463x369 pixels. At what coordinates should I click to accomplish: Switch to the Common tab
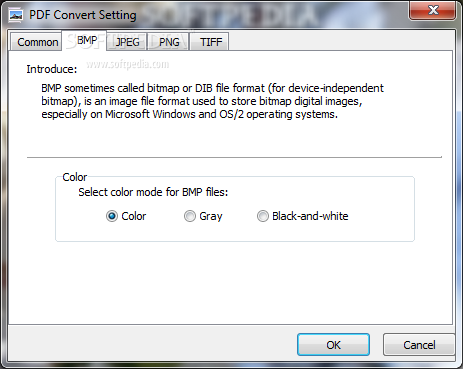click(x=36, y=42)
